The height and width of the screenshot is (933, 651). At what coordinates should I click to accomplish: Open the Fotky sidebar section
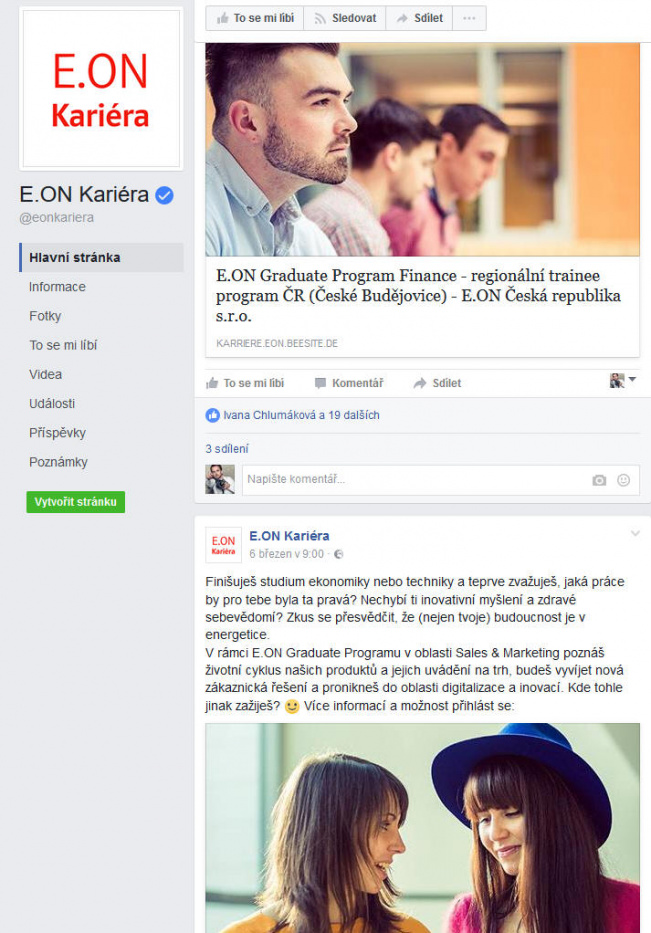45,316
